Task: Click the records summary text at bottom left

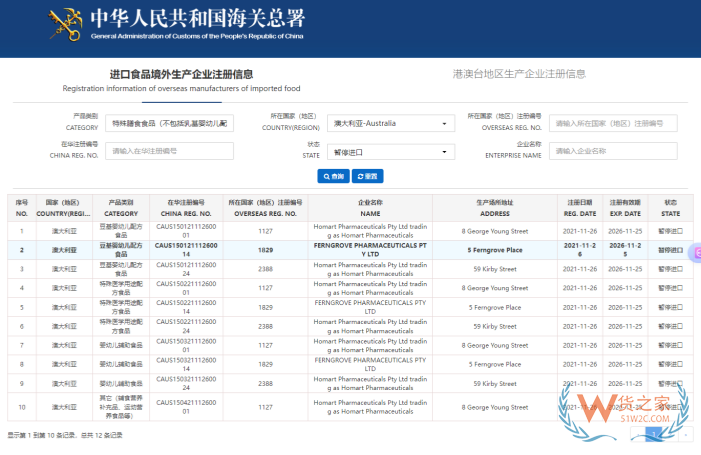Action: 65,435
